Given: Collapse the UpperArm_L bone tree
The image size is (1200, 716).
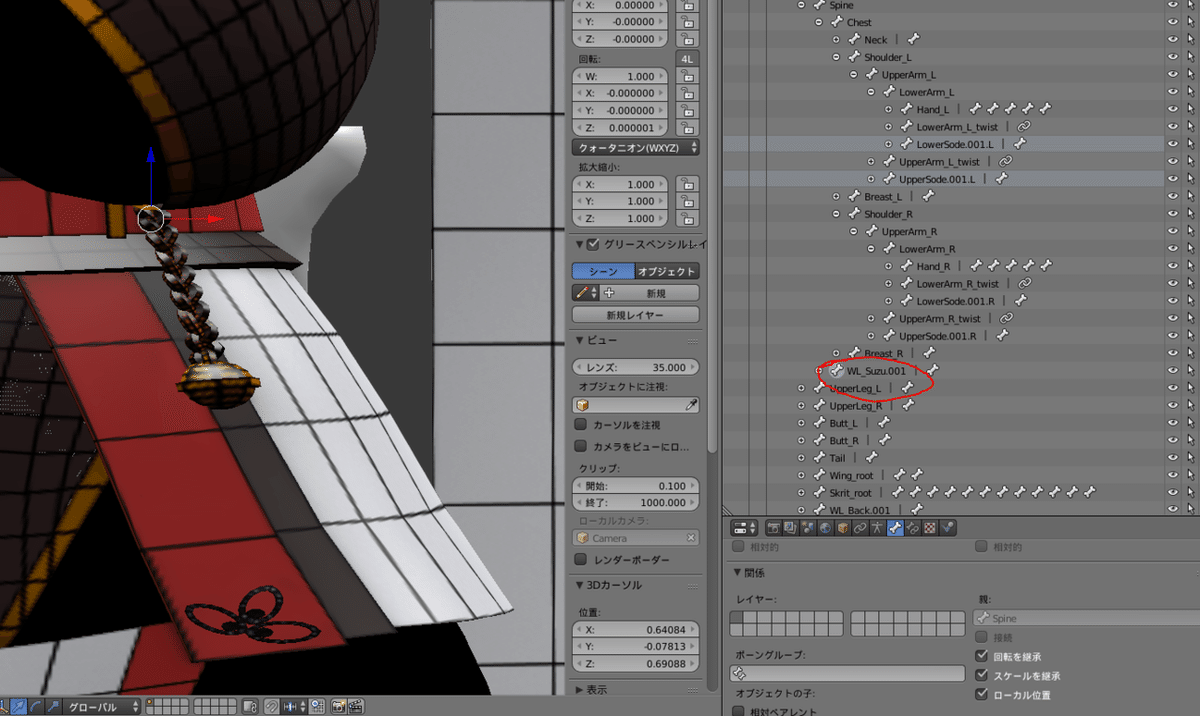Looking at the screenshot, I should (853, 74).
